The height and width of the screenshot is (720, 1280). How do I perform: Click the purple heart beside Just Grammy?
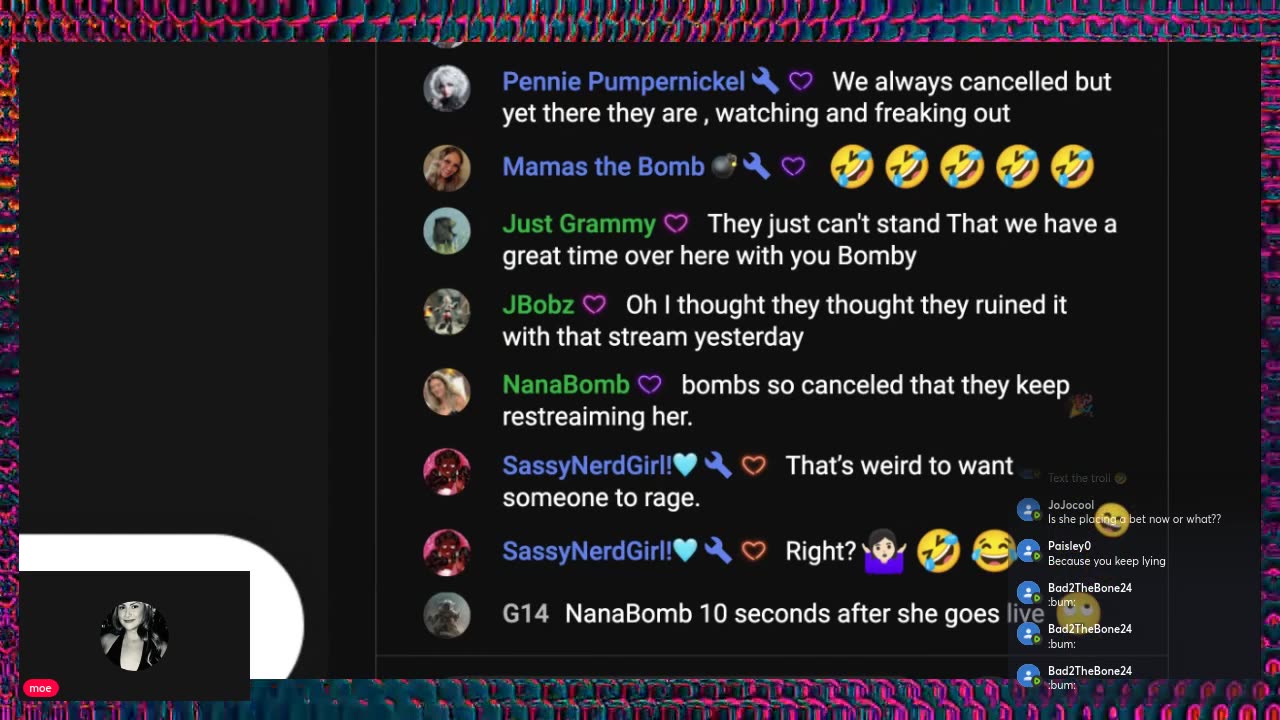pos(676,224)
